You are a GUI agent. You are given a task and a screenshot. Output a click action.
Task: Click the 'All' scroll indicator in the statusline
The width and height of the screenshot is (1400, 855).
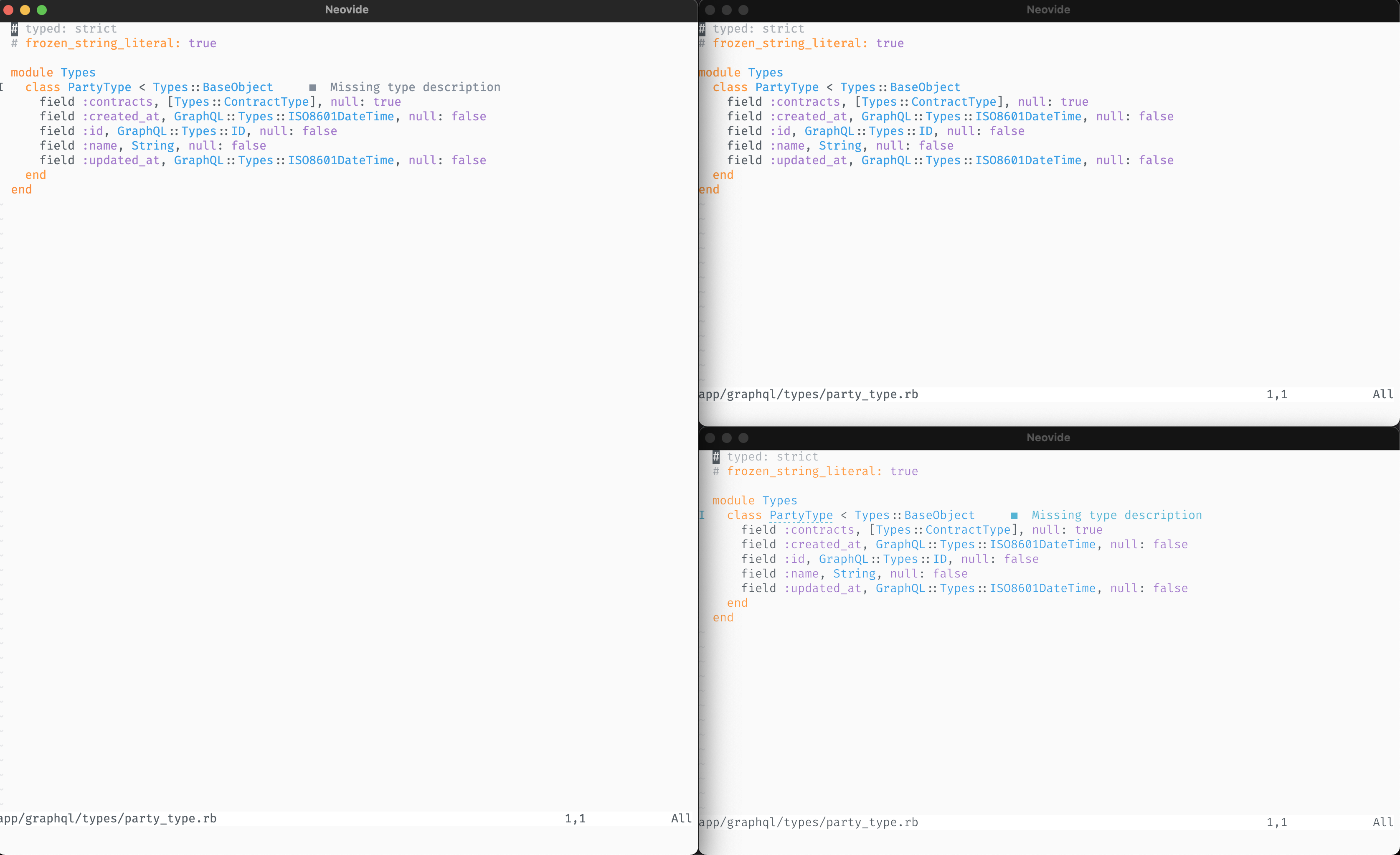tap(680, 819)
